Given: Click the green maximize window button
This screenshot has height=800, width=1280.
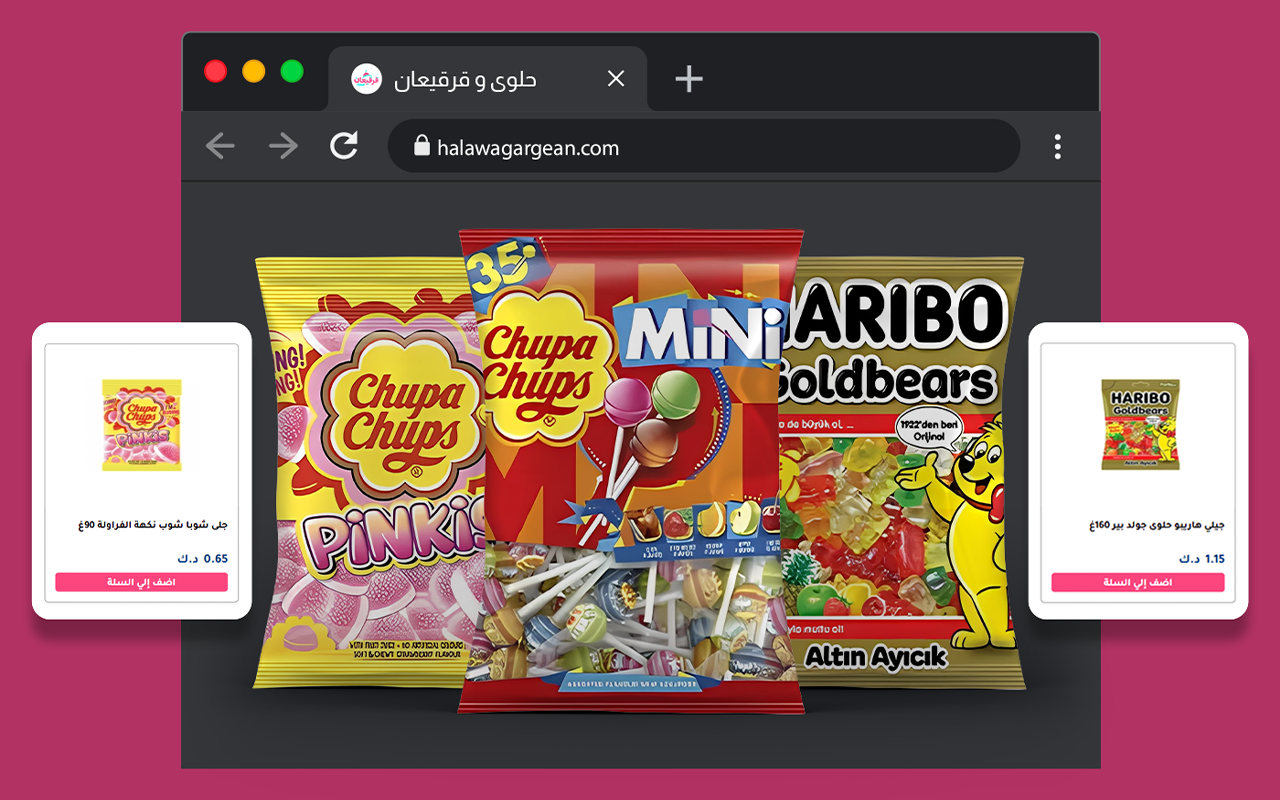Looking at the screenshot, I should (292, 71).
